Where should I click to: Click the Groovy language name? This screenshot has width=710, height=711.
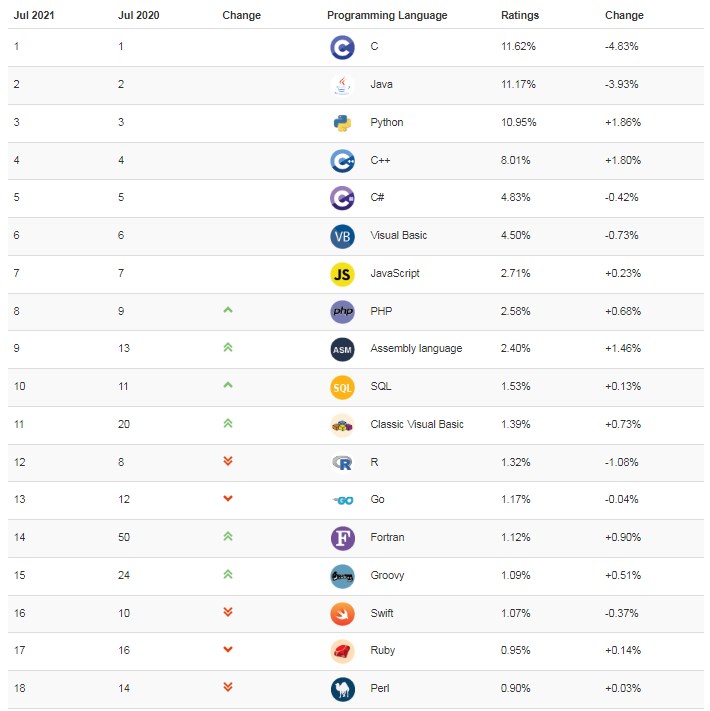pos(387,575)
